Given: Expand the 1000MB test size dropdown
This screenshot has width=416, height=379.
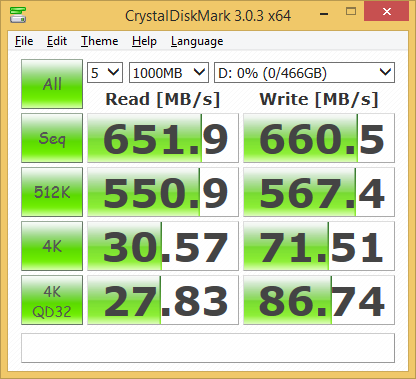Looking at the screenshot, I should coord(169,72).
